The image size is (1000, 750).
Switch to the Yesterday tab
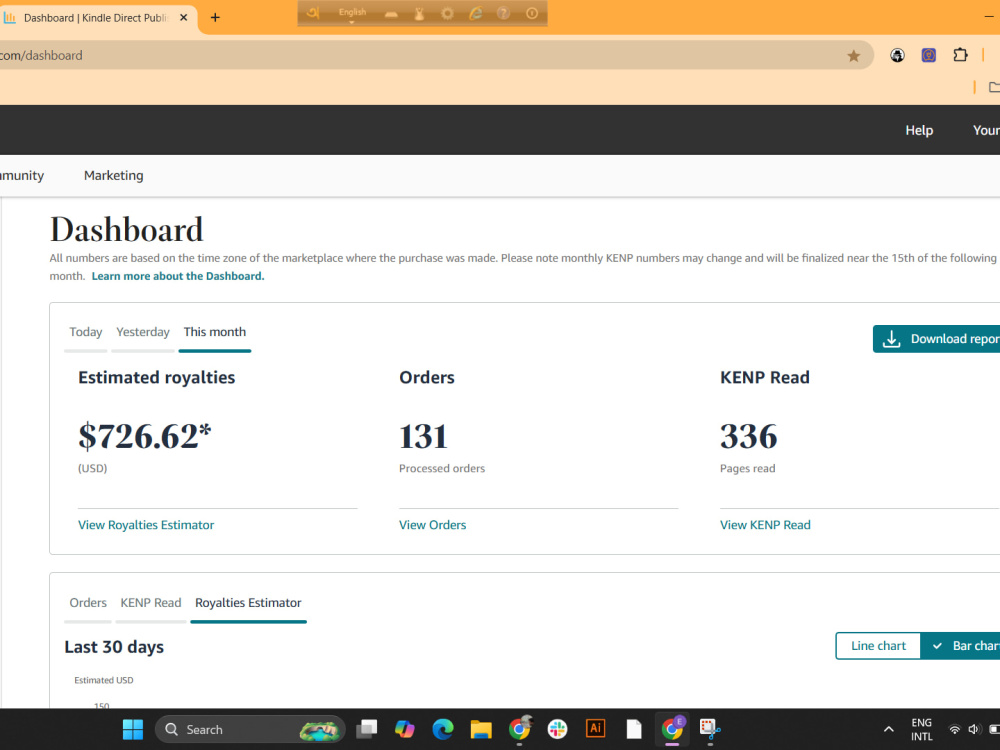[143, 332]
